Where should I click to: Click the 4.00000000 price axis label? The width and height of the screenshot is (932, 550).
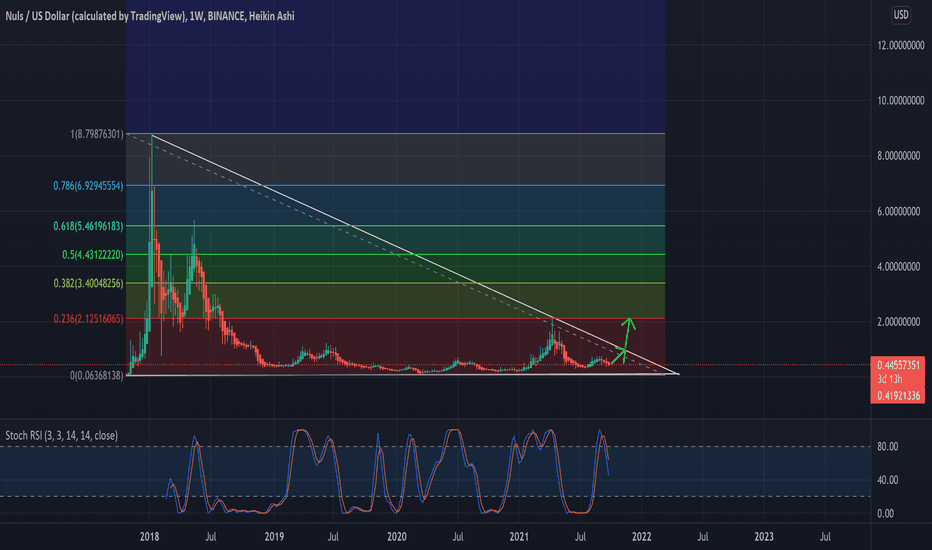point(899,266)
